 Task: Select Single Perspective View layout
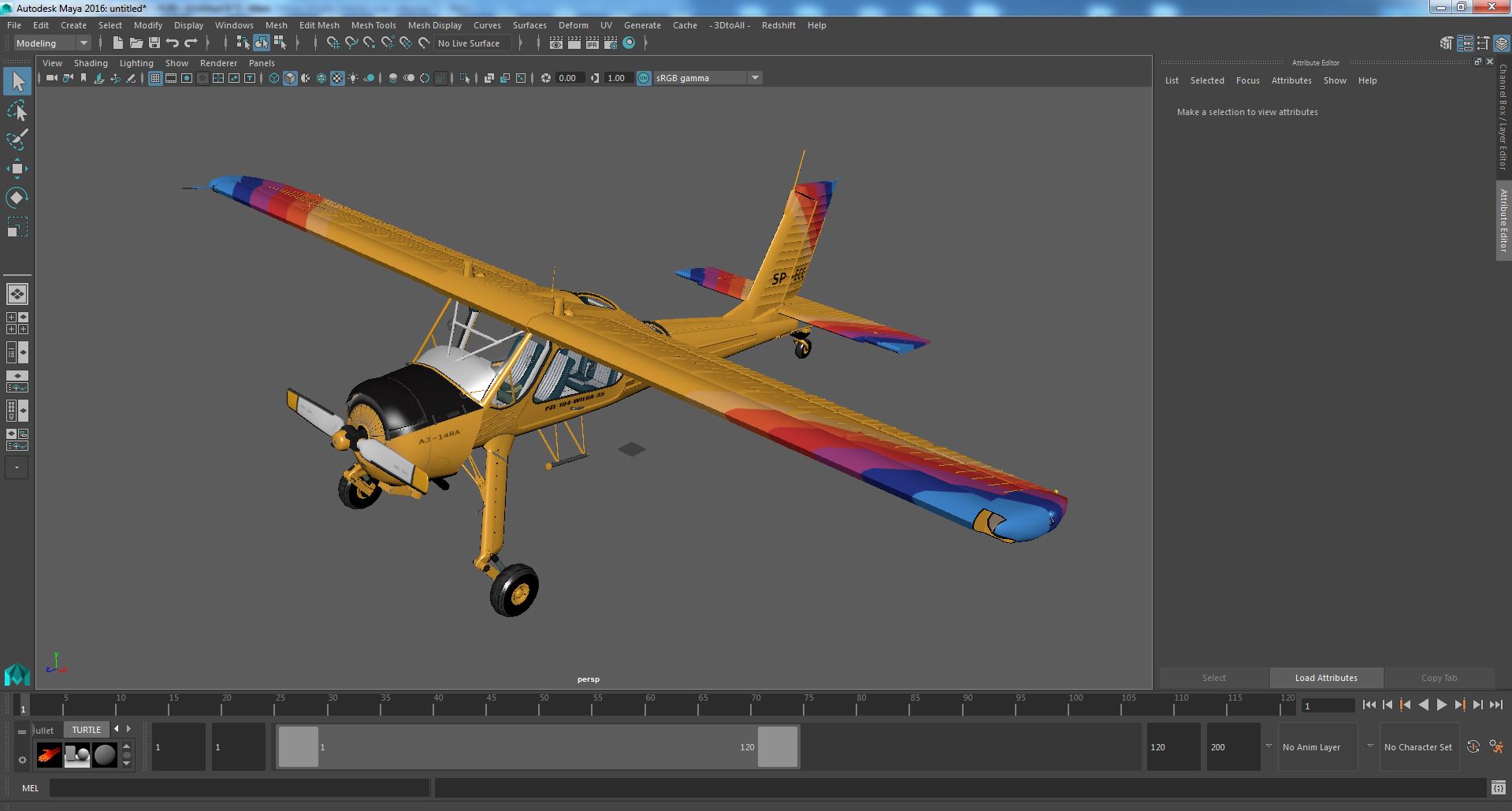17,294
